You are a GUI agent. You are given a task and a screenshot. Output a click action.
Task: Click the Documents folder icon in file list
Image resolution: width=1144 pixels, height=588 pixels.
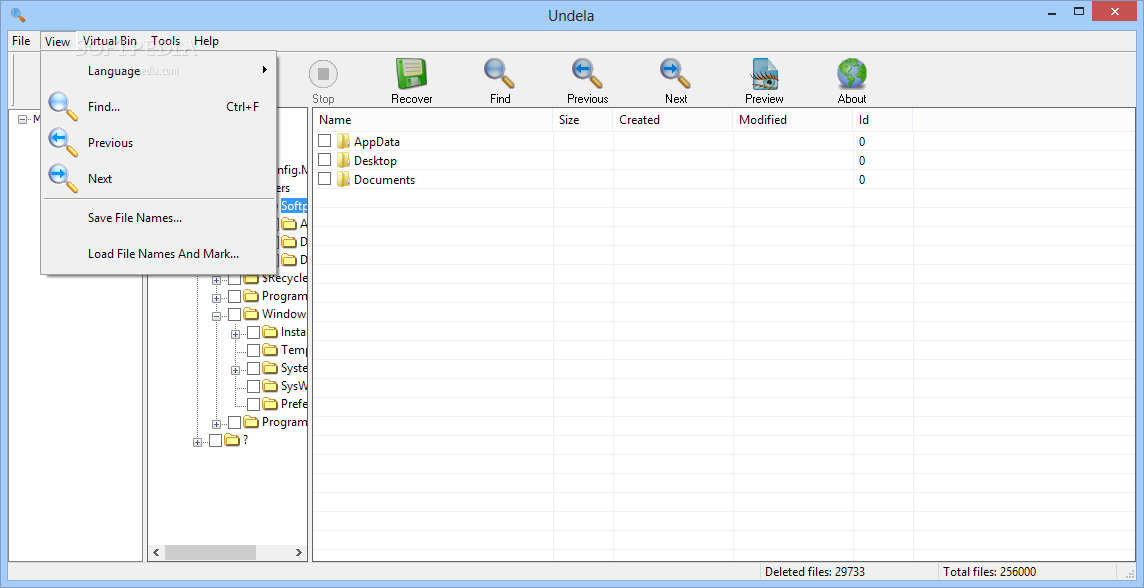[344, 179]
